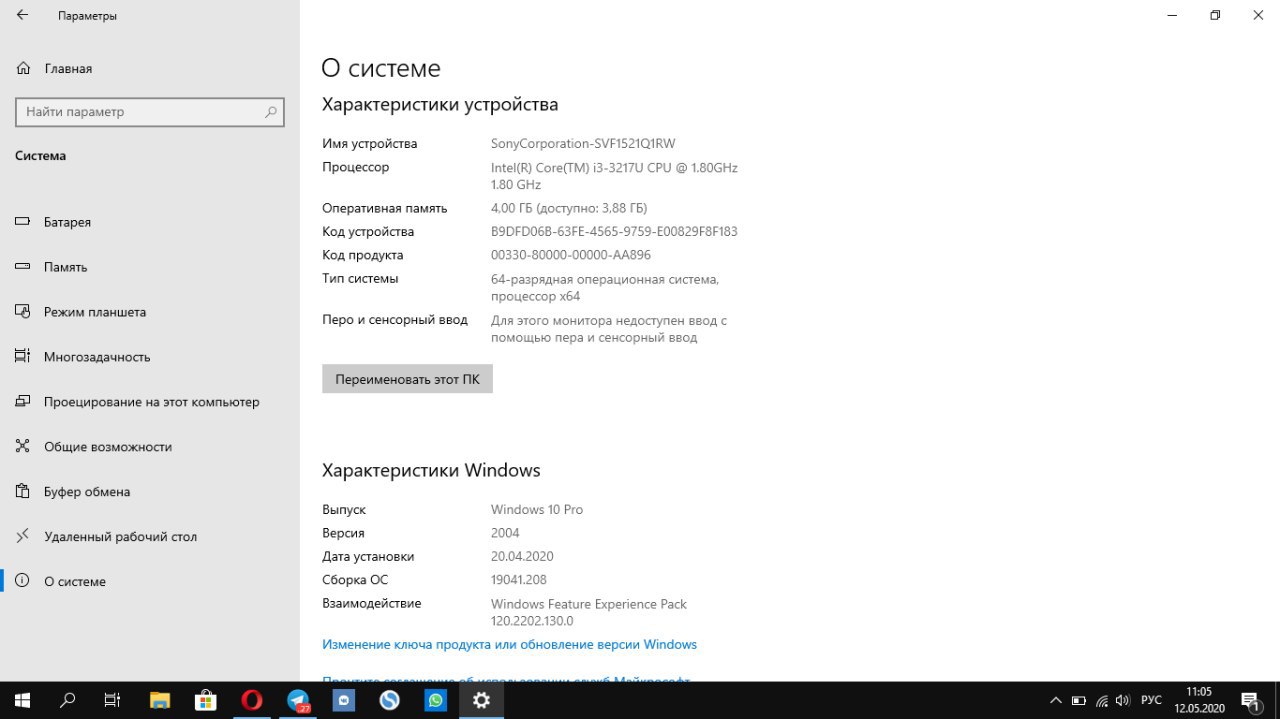Click the Буфер обмена clipboard icon
This screenshot has width=1280, height=719.
23,492
